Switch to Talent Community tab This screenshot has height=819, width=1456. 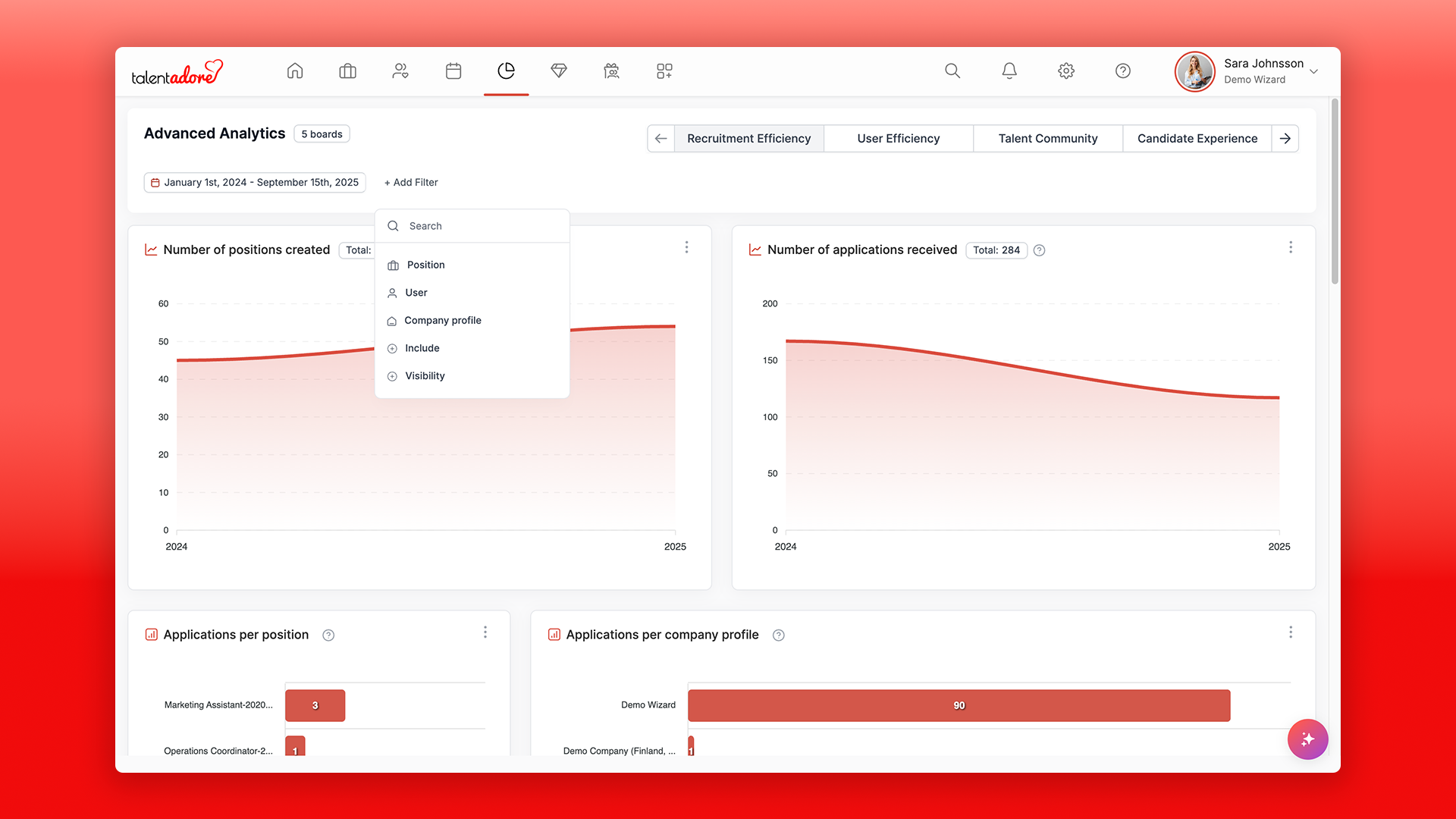coord(1047,138)
